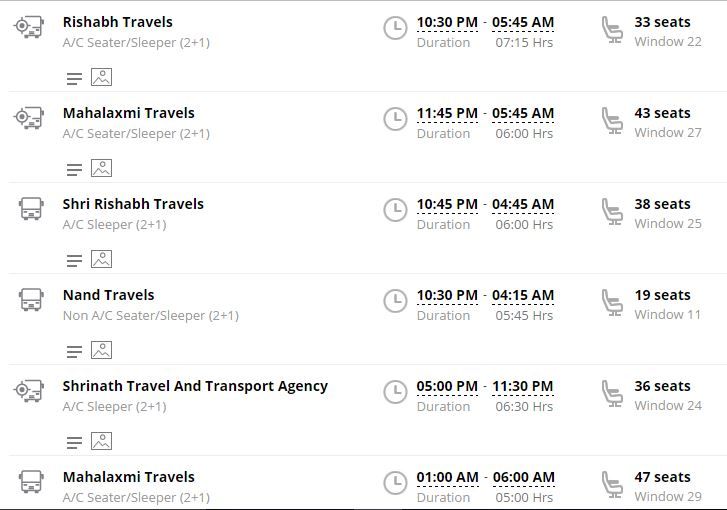
Task: Click 05:00 PM departure time for Shrinath
Action: (447, 386)
